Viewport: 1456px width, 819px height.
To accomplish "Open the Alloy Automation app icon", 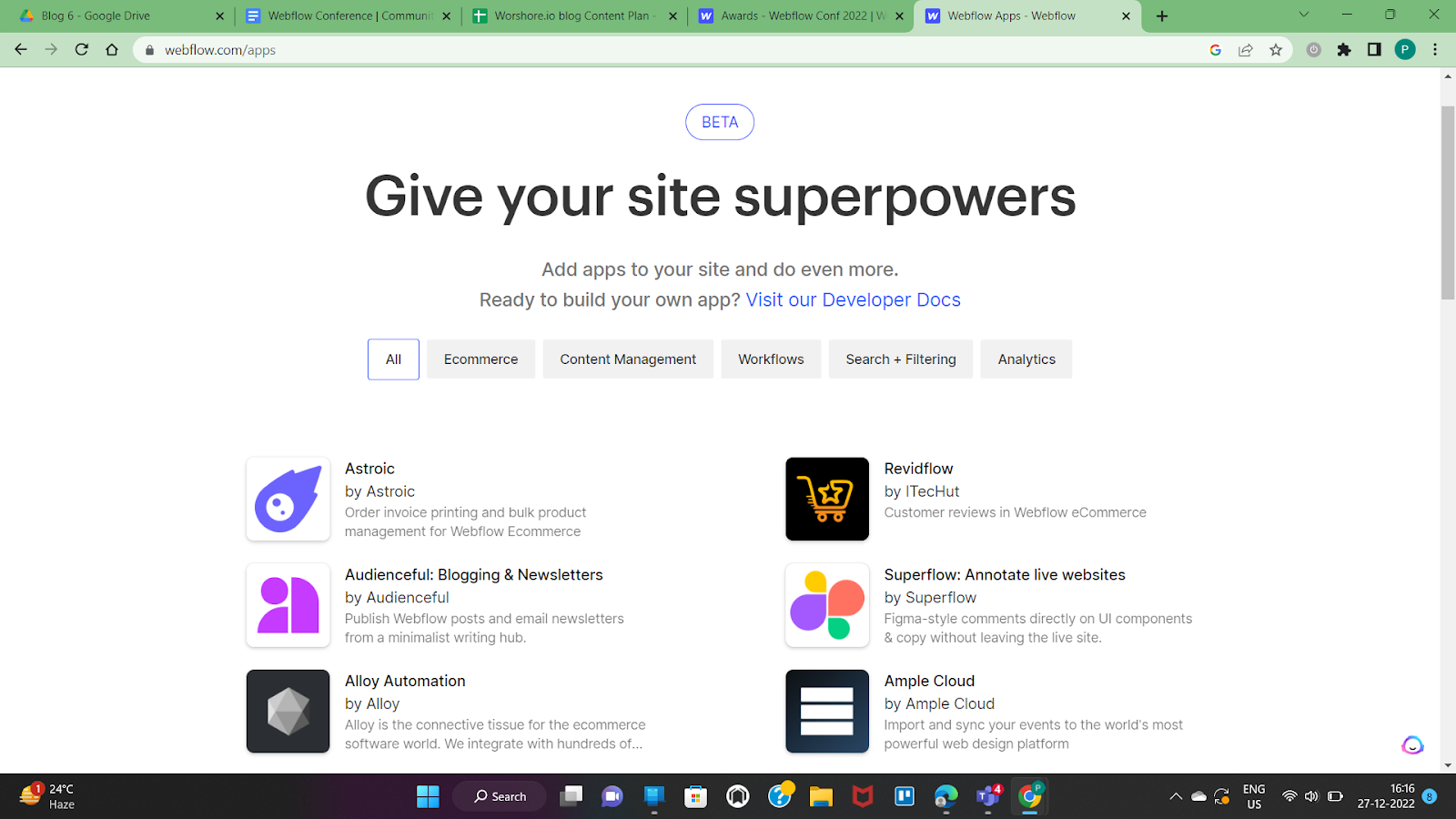I will coord(288,712).
